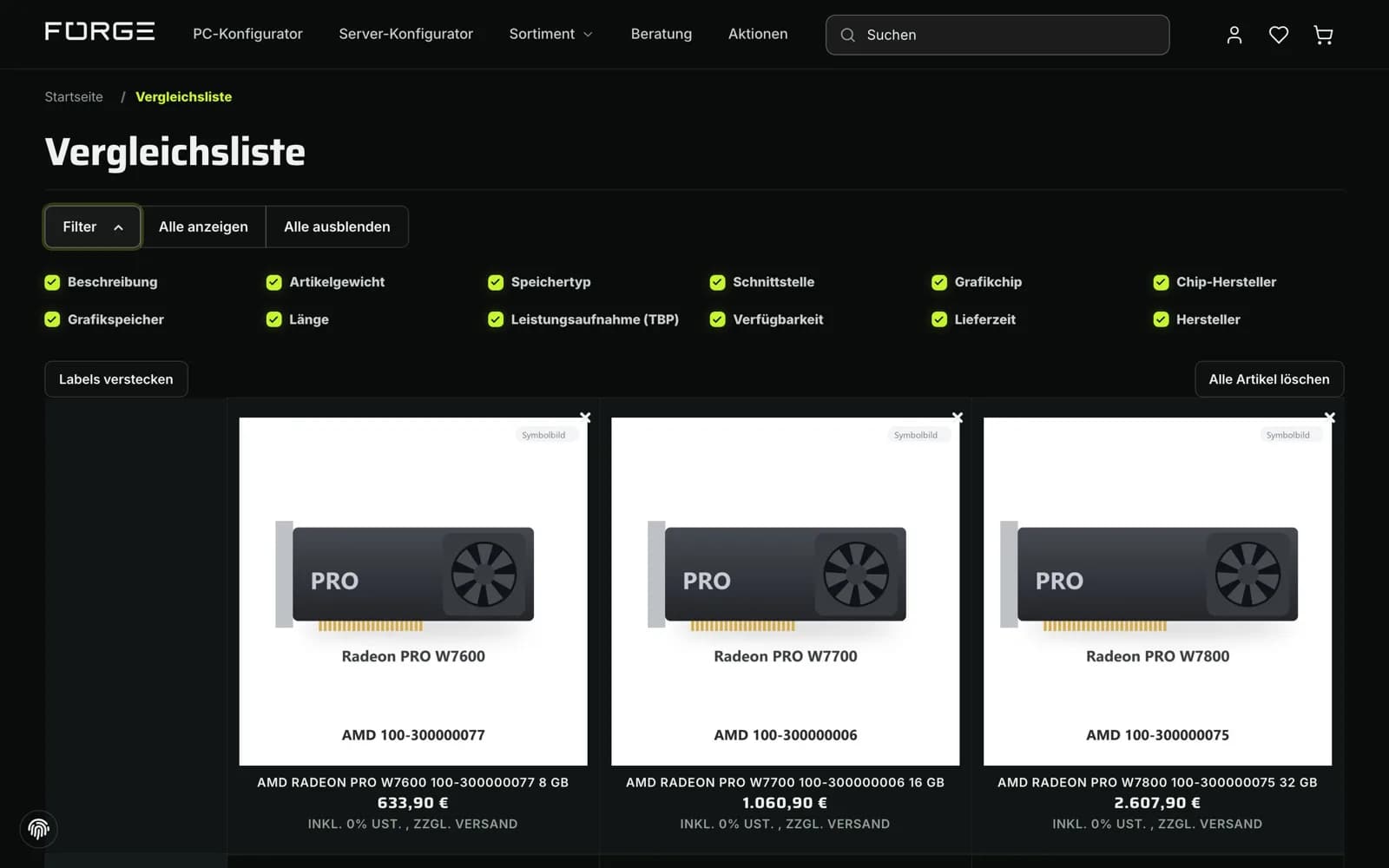1389x868 pixels.
Task: Click the FORGE logo
Action: (x=100, y=32)
